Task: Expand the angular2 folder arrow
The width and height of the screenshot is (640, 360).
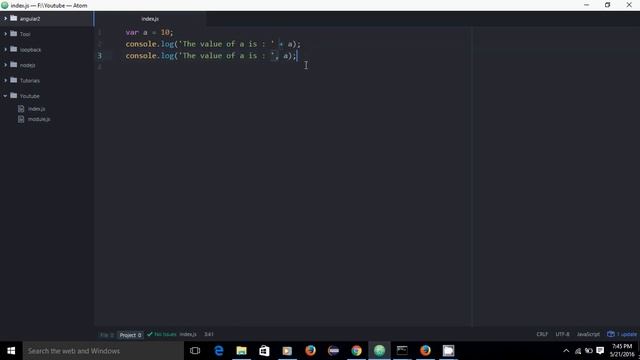Action: point(5,19)
